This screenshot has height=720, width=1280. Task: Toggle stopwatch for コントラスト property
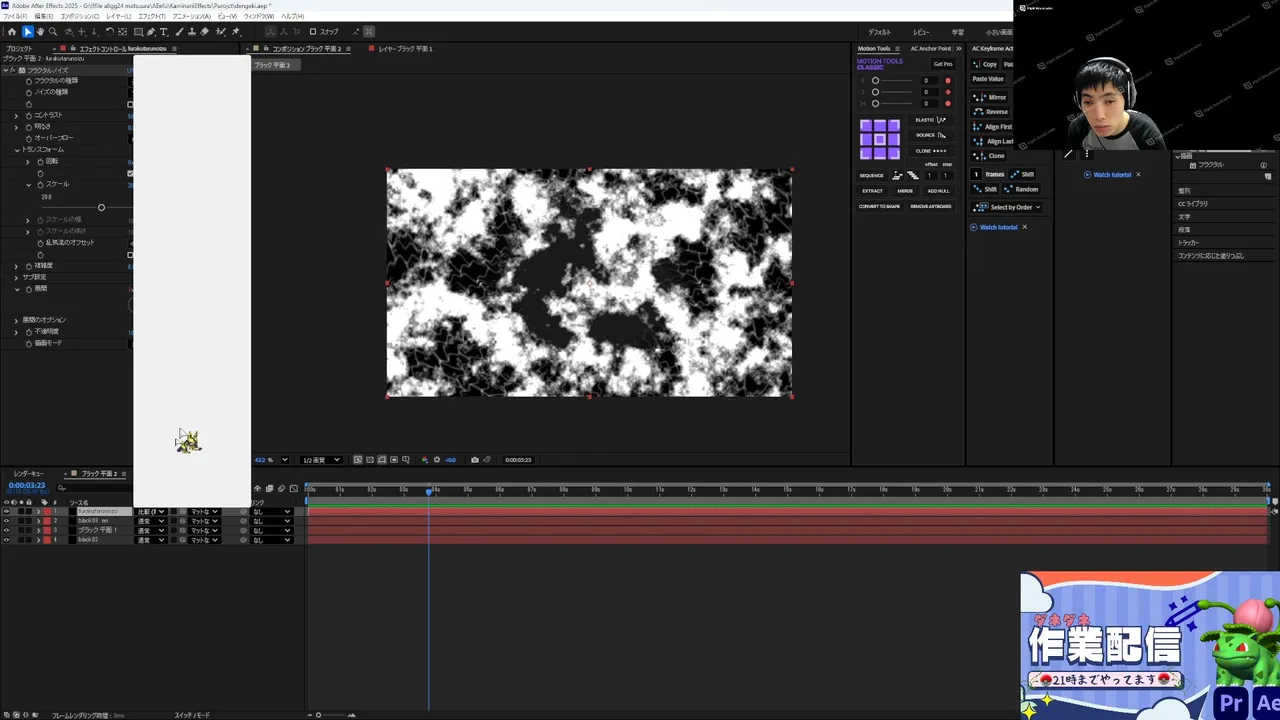29,116
